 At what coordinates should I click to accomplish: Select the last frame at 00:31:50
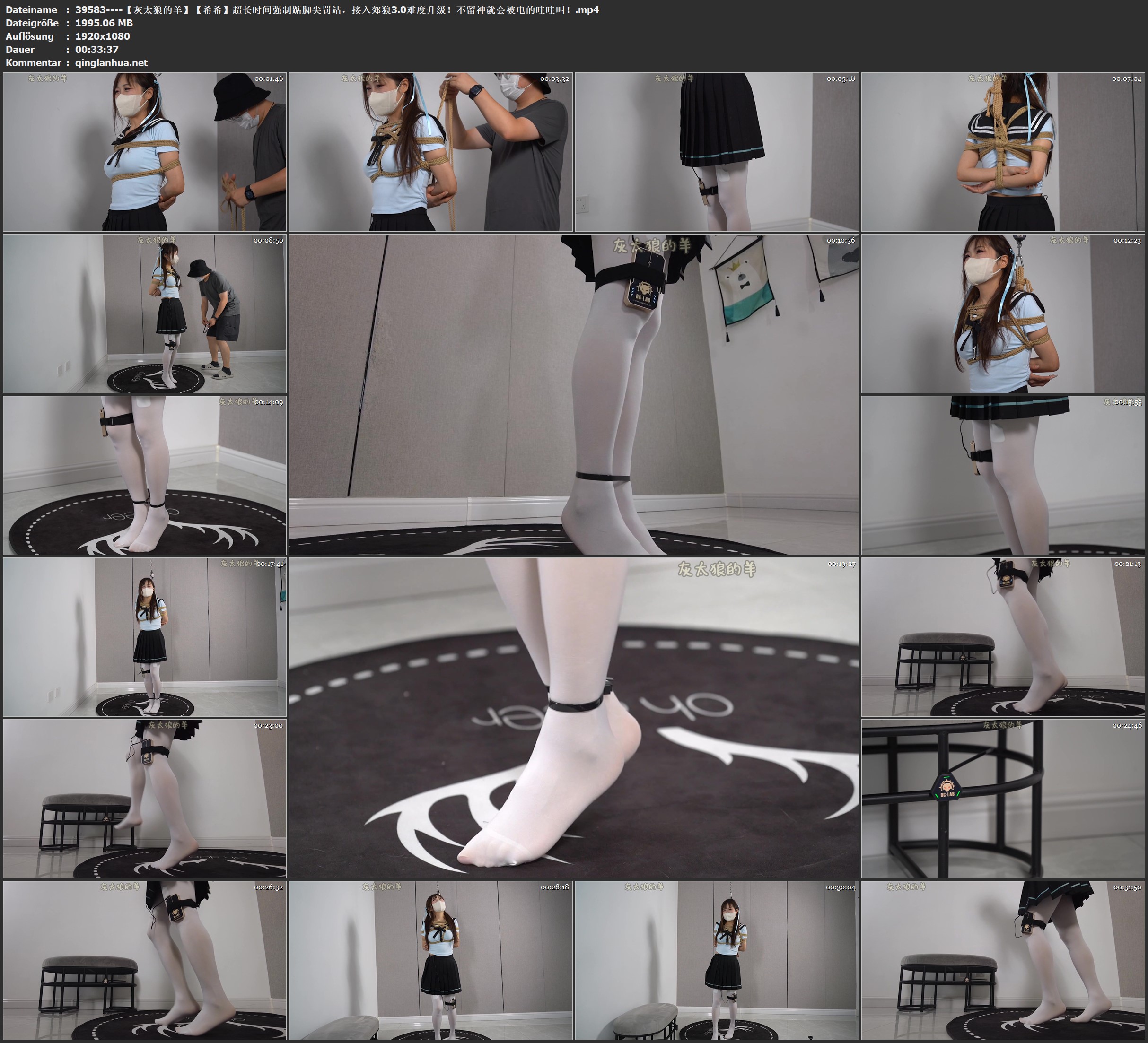pos(1003,960)
